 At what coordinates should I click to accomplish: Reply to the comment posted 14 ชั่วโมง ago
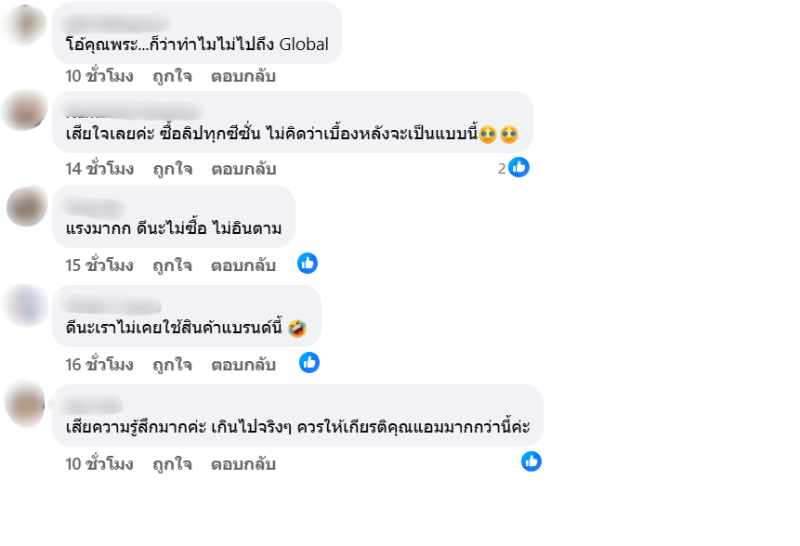point(243,169)
